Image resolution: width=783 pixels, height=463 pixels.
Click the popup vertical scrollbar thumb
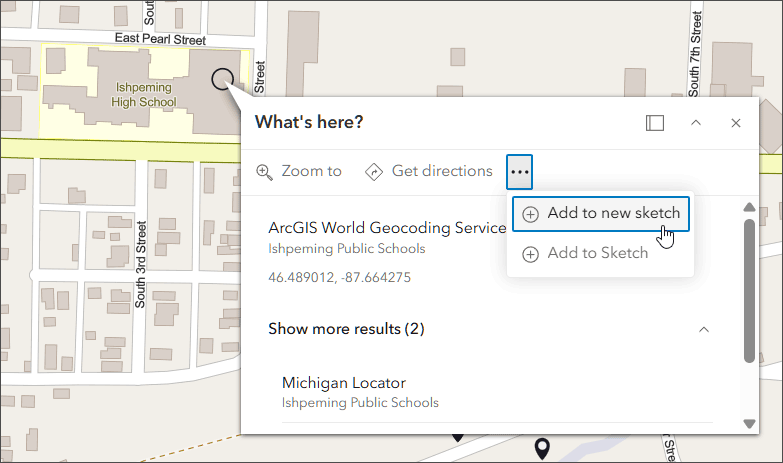(749, 290)
